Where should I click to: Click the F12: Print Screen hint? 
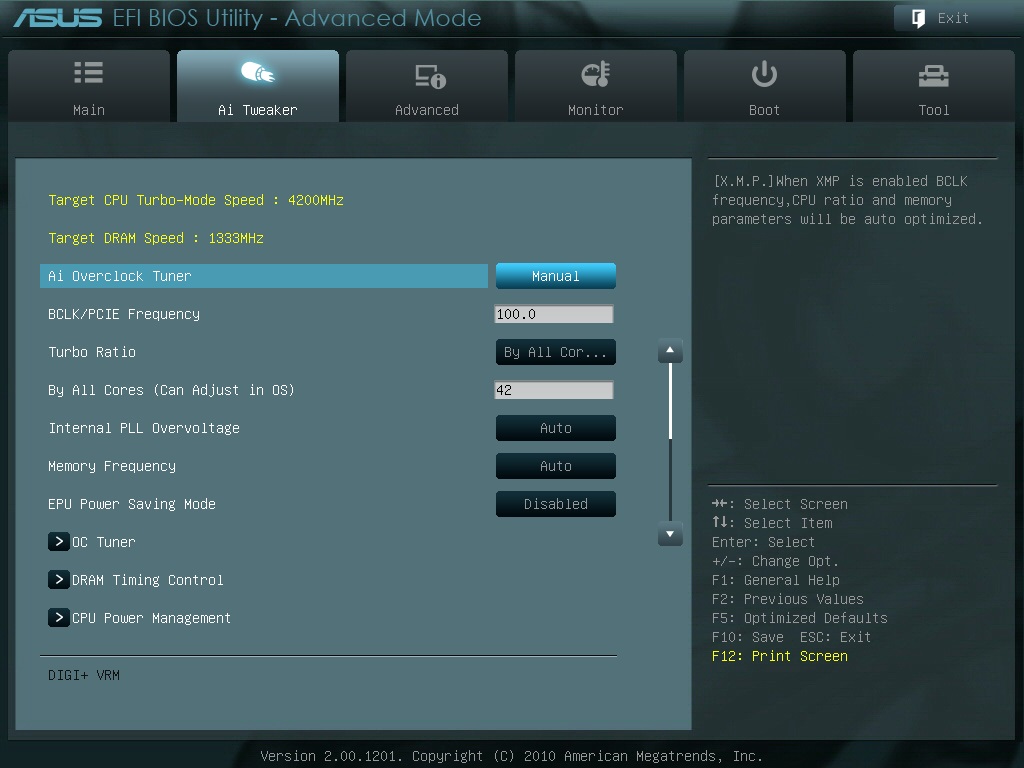(780, 656)
